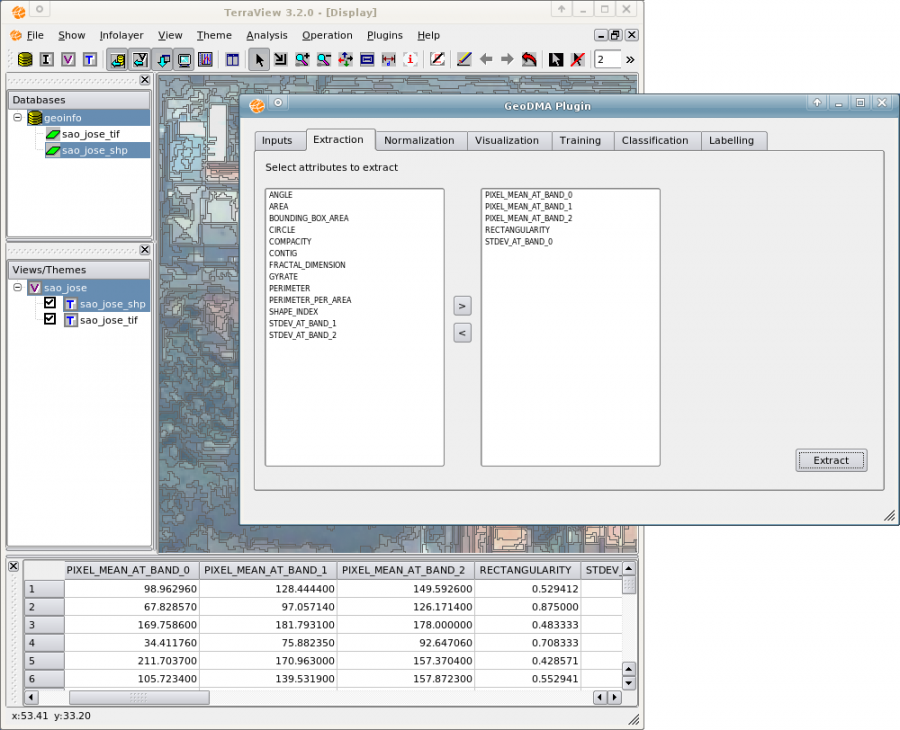Click the > button to add attribute
The height and width of the screenshot is (730, 900).
tap(462, 305)
